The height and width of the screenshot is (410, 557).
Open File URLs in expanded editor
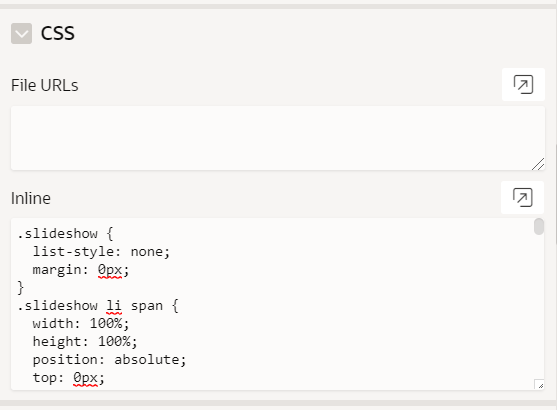coord(523,85)
